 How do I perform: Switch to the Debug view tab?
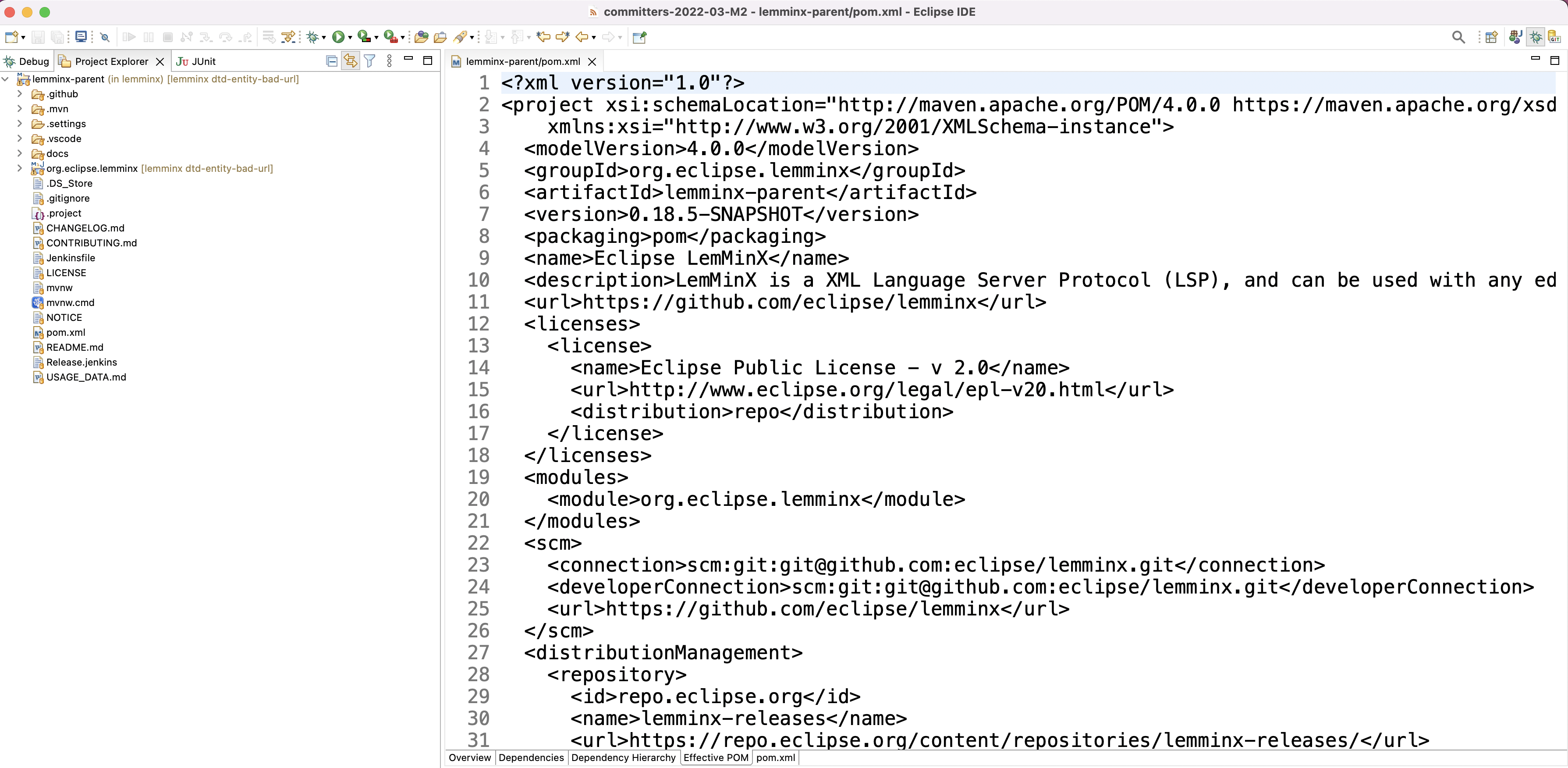[x=26, y=61]
